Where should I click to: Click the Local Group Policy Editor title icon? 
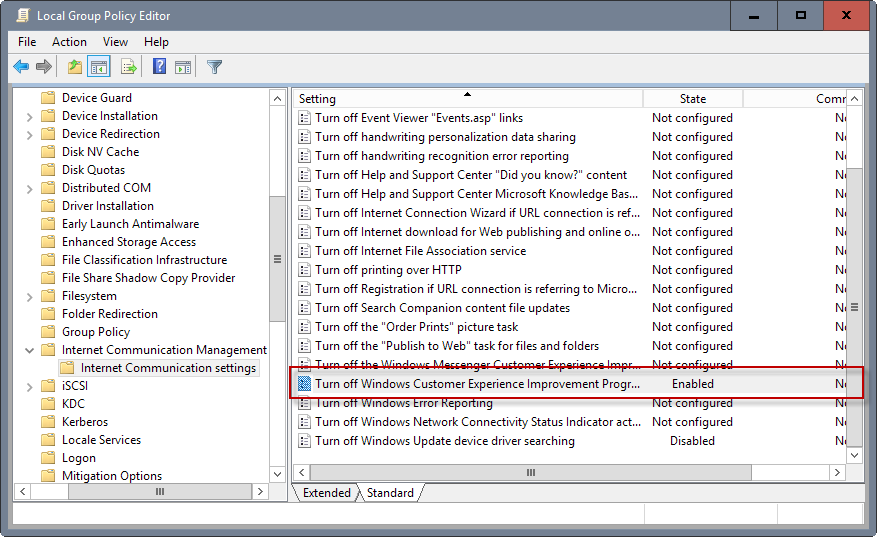[x=23, y=15]
